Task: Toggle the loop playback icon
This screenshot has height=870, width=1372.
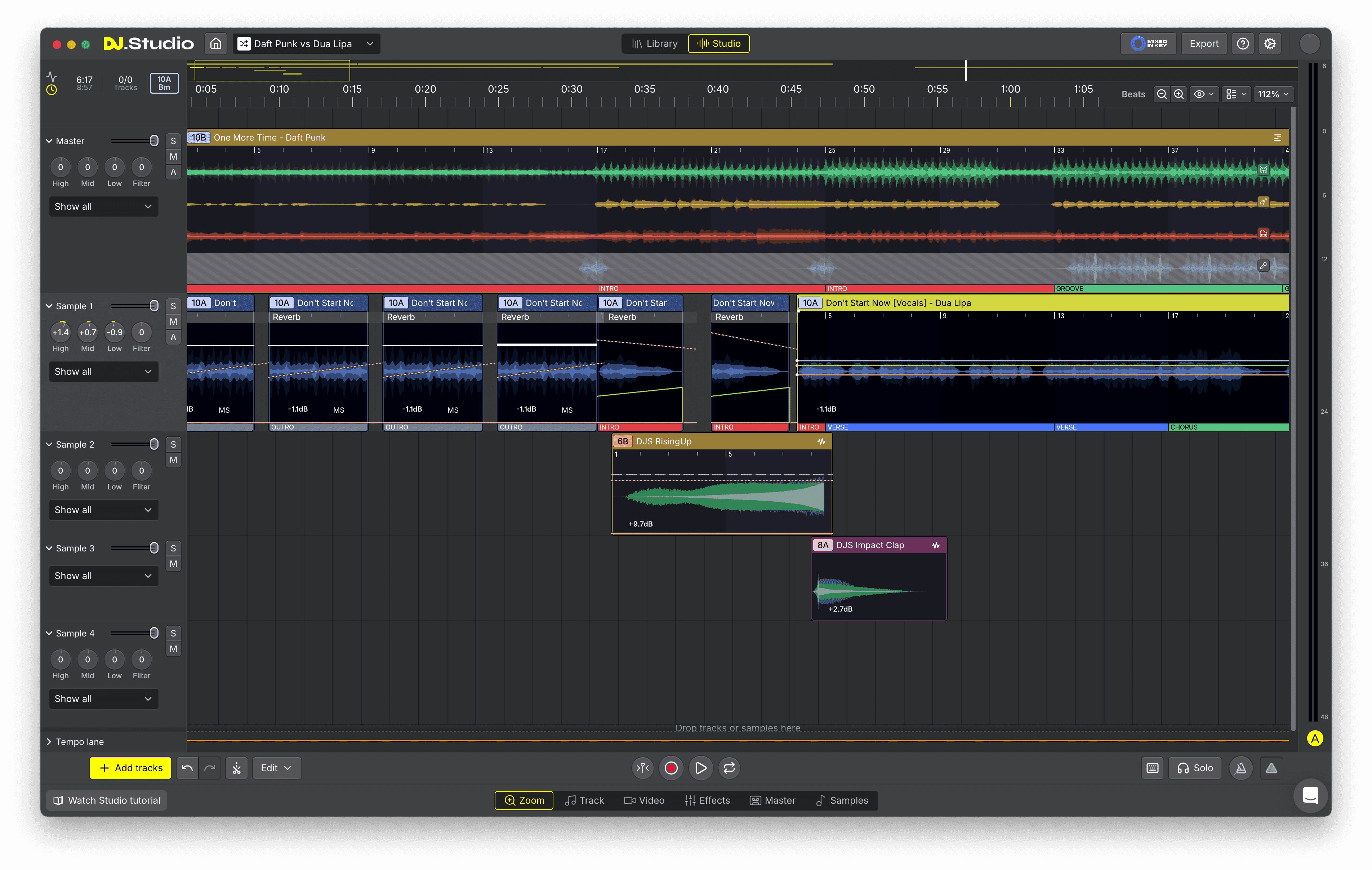Action: point(729,768)
